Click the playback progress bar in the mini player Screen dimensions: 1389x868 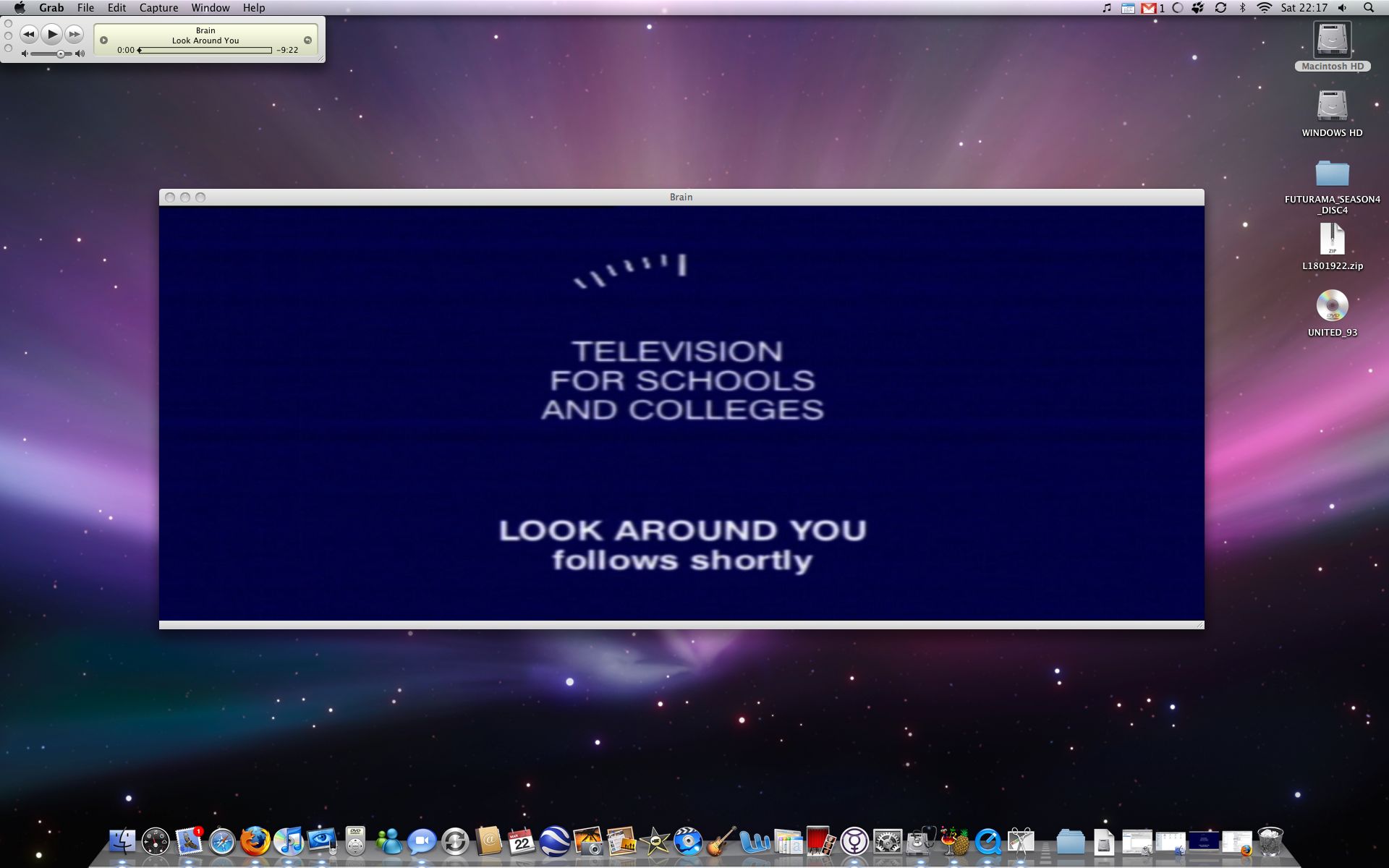[205, 51]
